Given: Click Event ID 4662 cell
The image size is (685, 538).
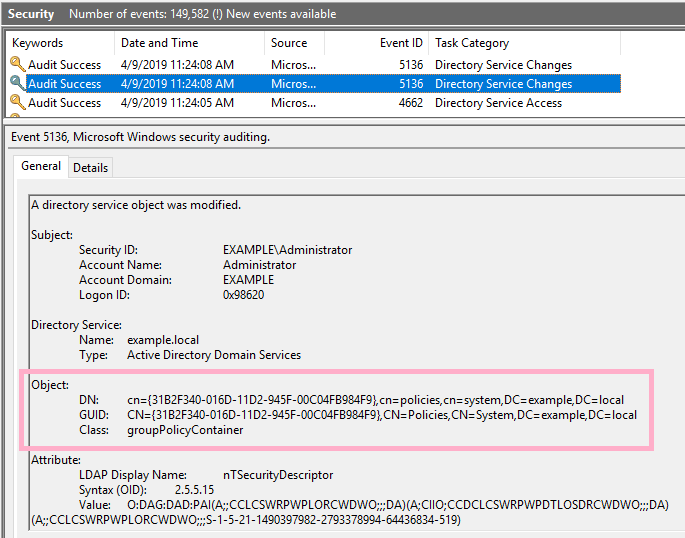Looking at the screenshot, I should (411, 103).
